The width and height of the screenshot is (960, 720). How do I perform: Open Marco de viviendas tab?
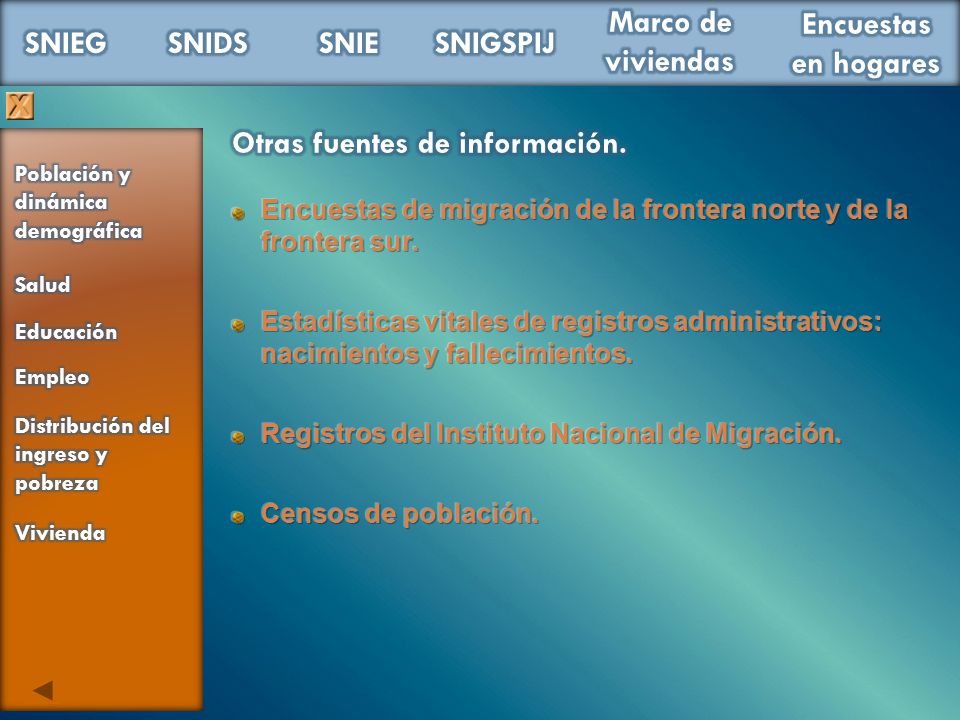[670, 42]
